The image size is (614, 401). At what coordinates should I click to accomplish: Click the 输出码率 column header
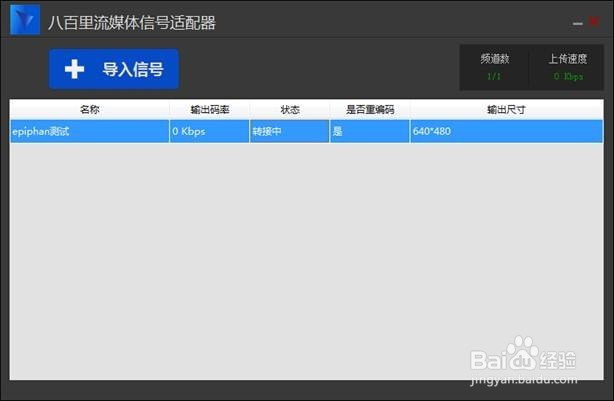click(209, 110)
